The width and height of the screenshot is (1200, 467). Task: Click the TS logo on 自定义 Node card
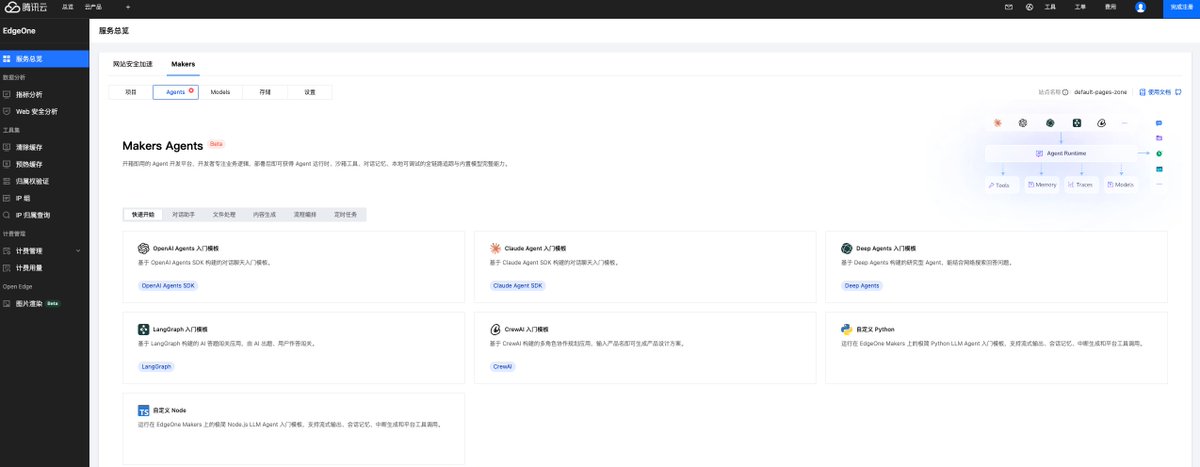[143, 411]
